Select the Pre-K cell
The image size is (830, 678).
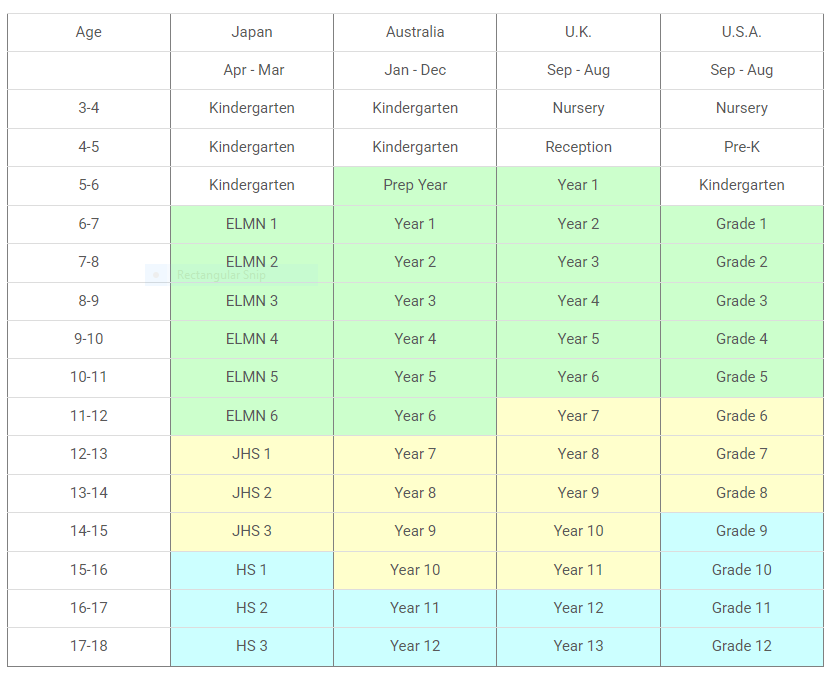coord(742,147)
